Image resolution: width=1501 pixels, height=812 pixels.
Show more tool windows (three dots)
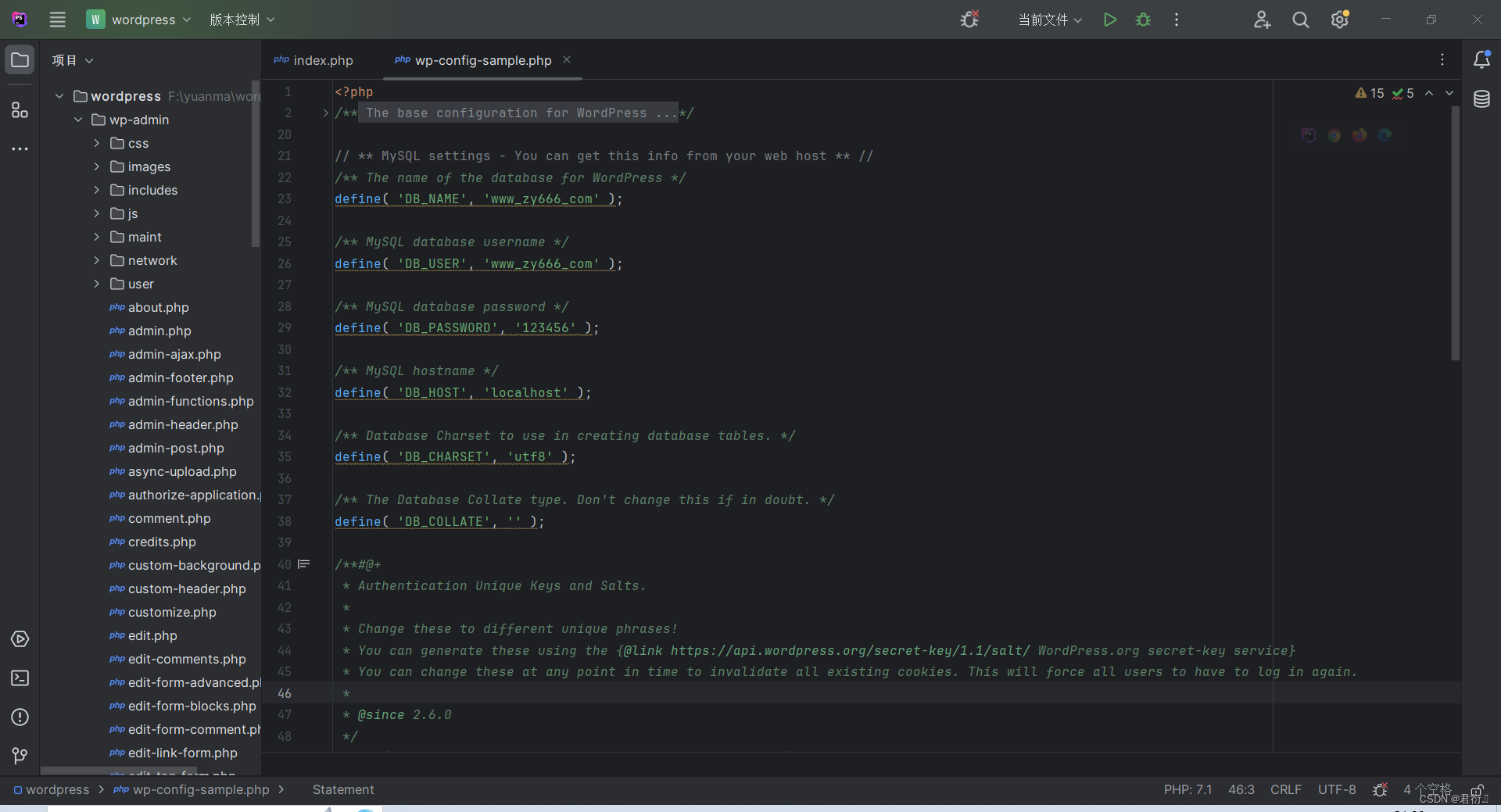pos(20,148)
